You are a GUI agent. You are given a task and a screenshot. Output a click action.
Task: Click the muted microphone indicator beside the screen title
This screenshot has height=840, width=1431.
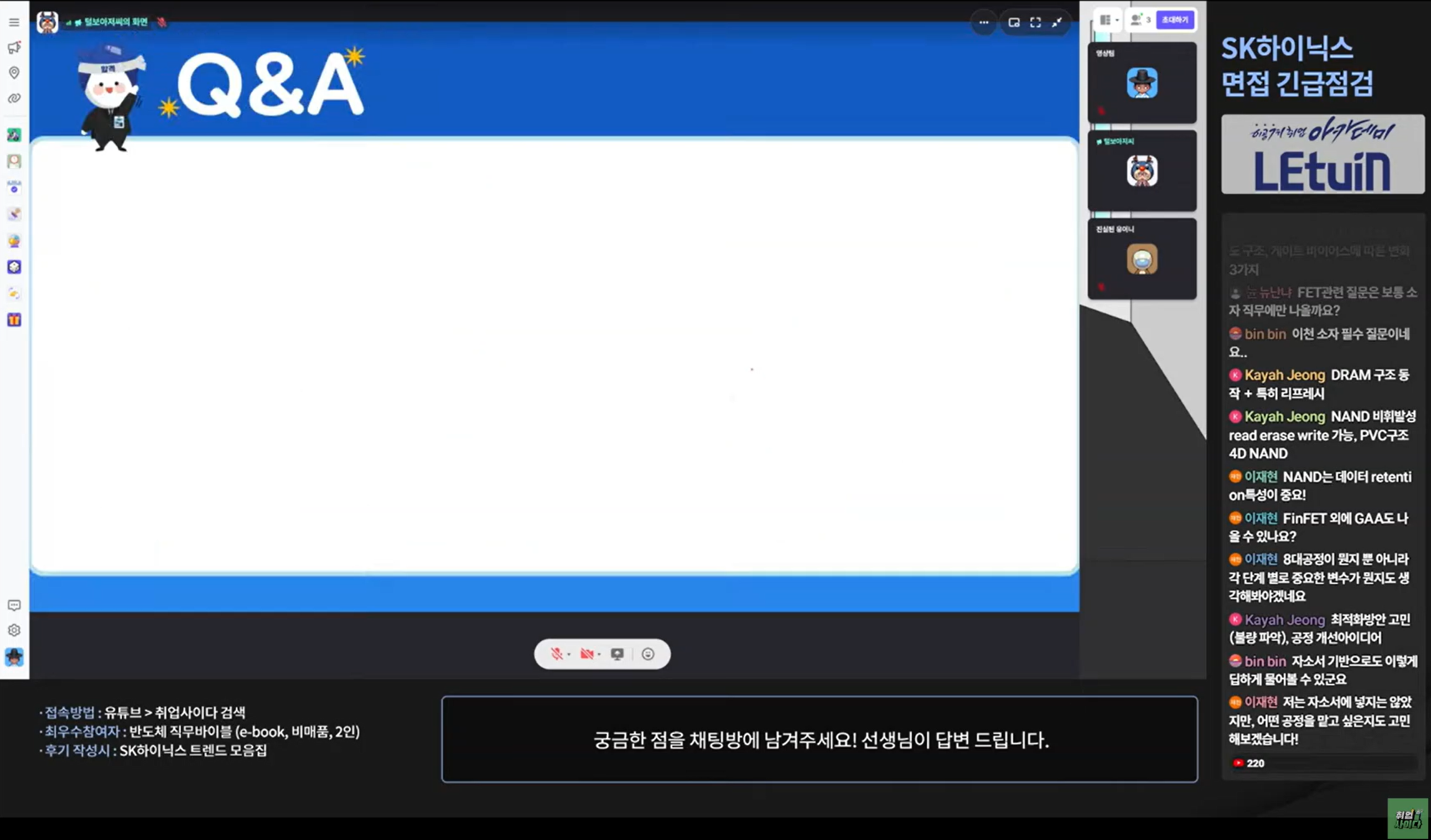click(x=162, y=22)
